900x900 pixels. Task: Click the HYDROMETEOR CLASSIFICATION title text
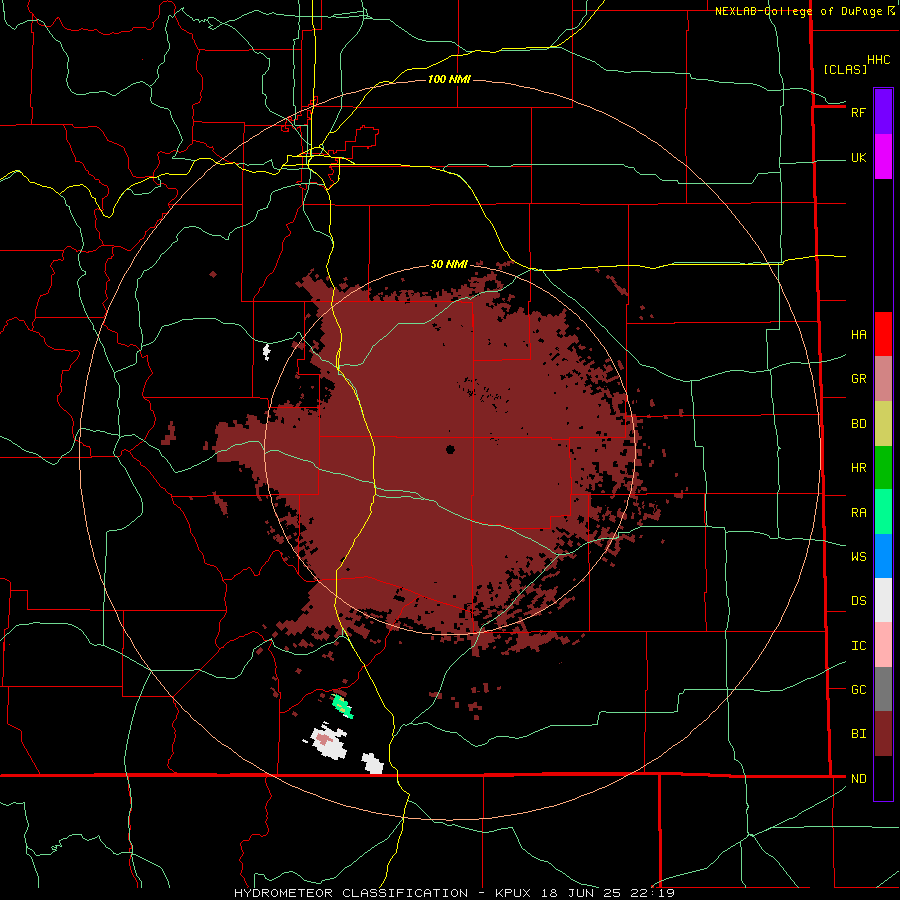(351, 893)
